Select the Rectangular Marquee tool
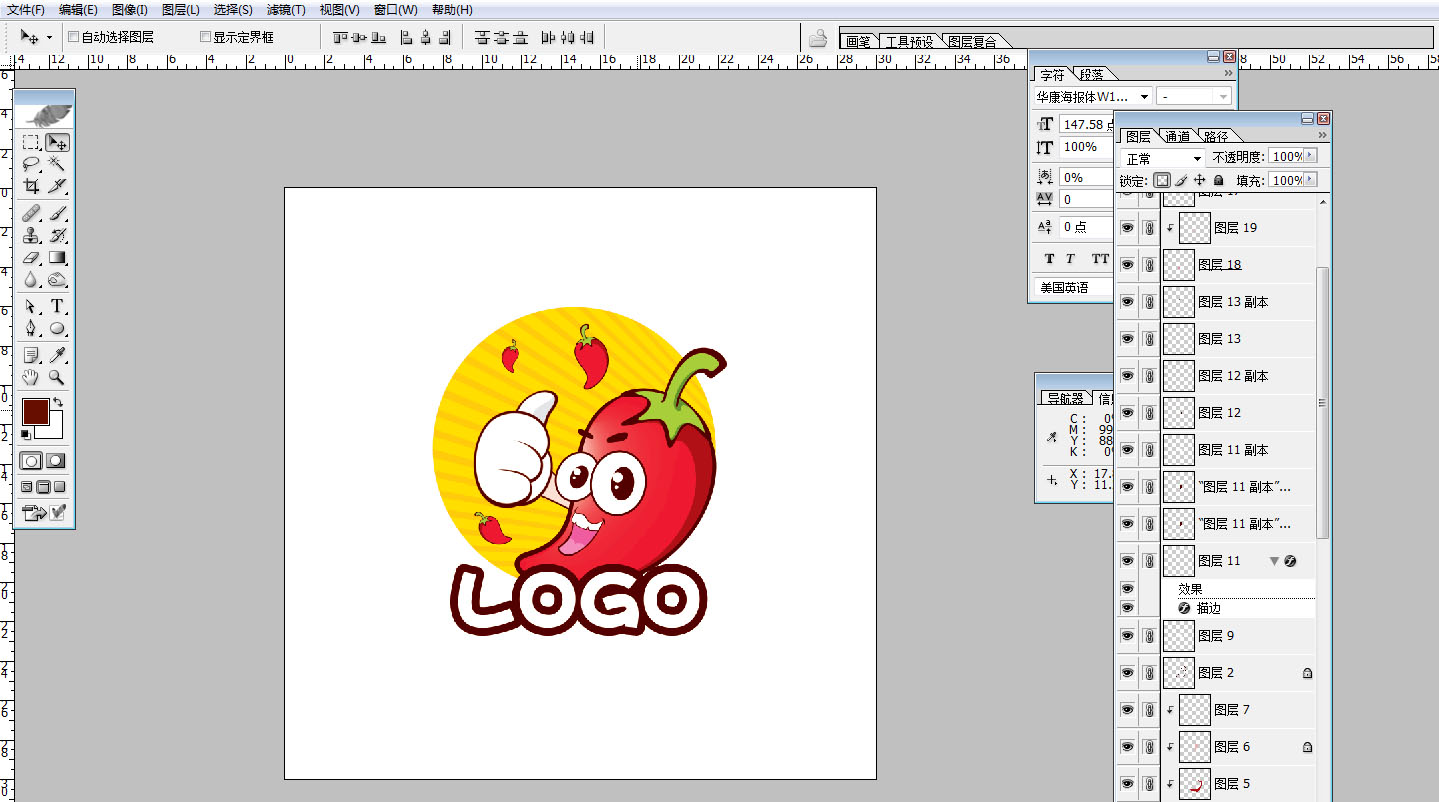Viewport: 1439px width, 802px height. click(32, 143)
